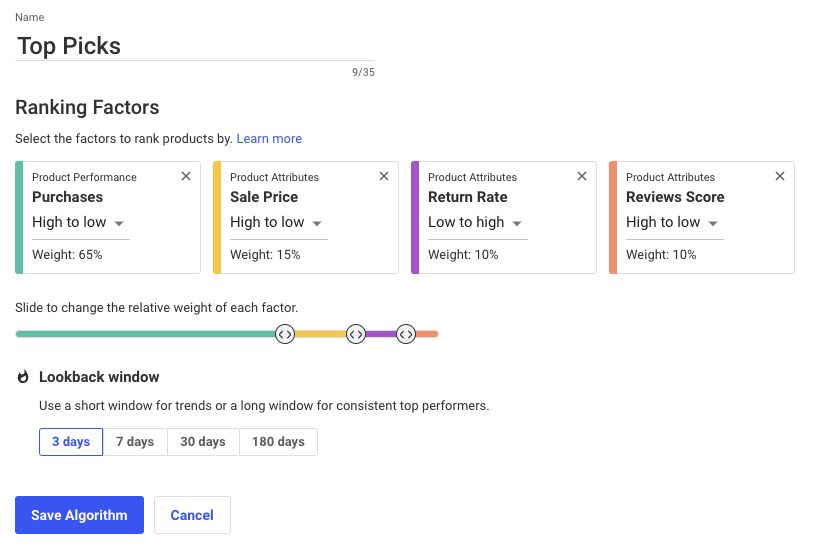
Task: Click slider handle between Return Rate and Reviews Score
Action: 405,334
